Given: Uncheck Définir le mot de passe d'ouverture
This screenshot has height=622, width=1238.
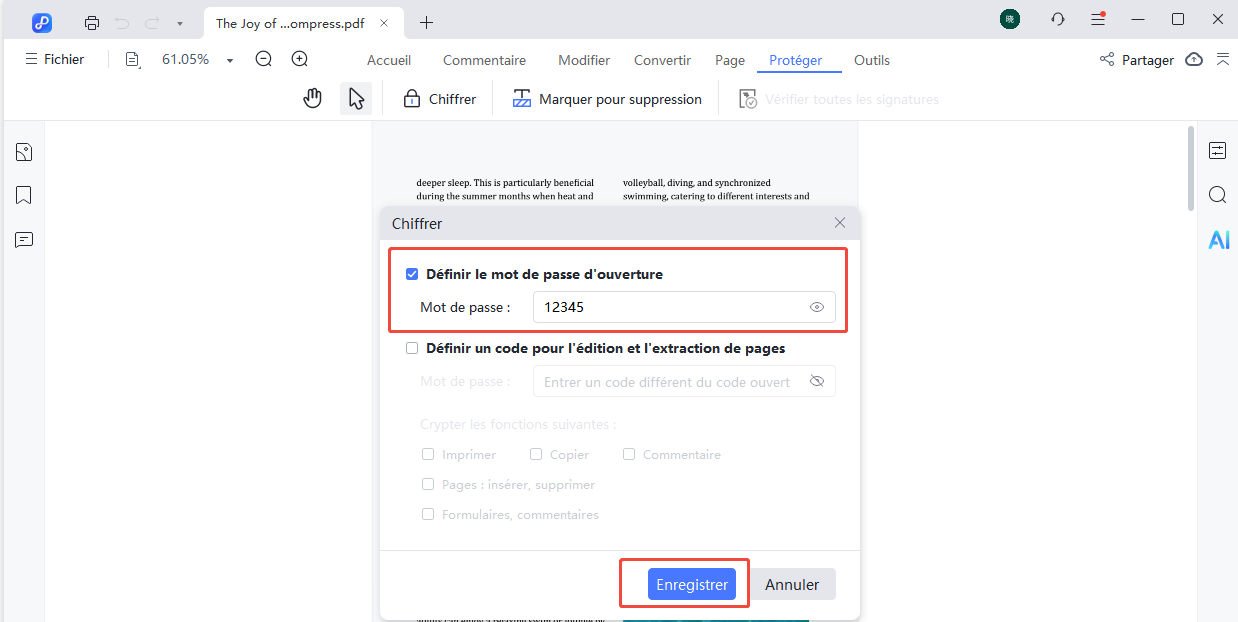Looking at the screenshot, I should (412, 272).
